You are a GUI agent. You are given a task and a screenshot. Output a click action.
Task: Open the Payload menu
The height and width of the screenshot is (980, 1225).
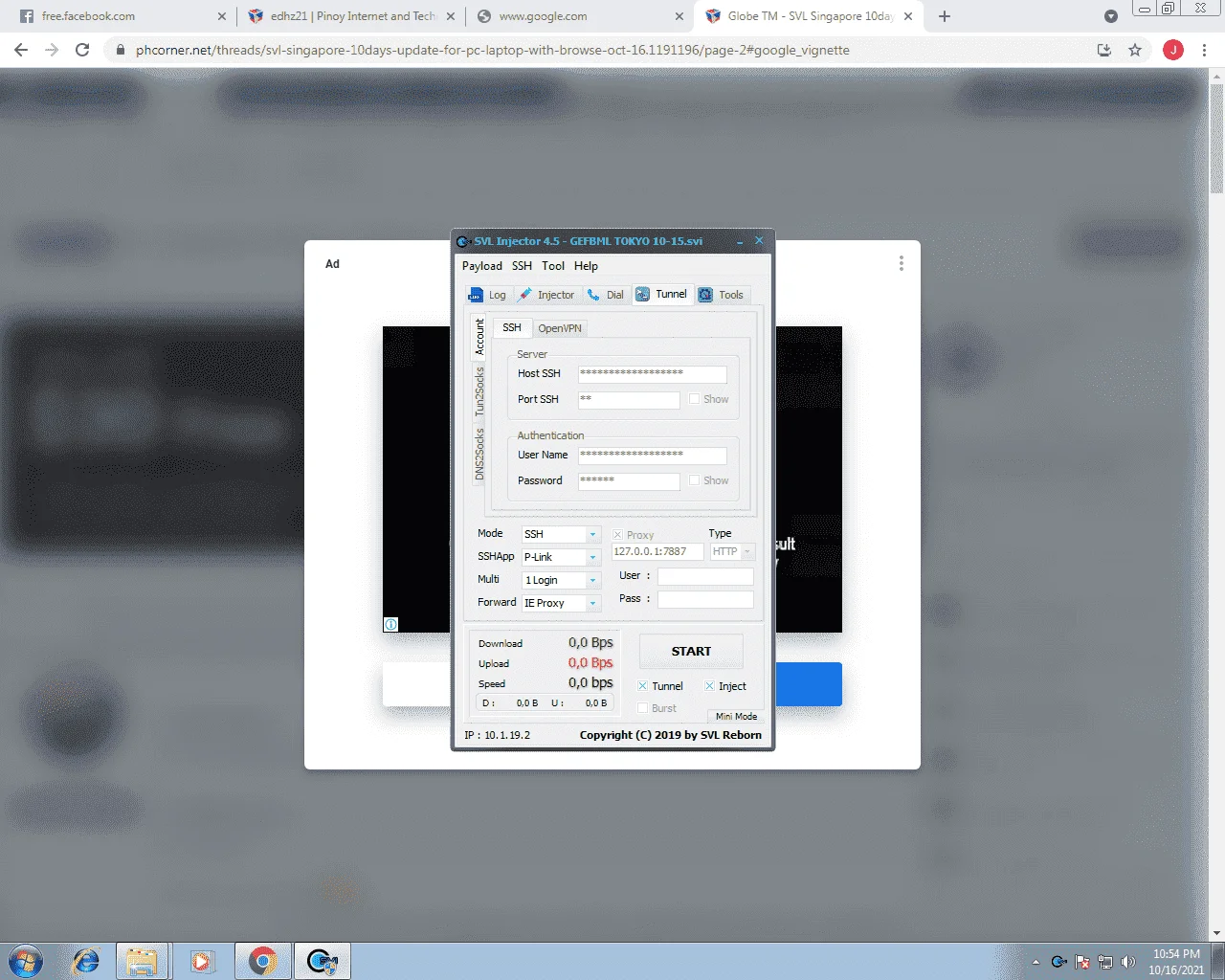tap(481, 266)
